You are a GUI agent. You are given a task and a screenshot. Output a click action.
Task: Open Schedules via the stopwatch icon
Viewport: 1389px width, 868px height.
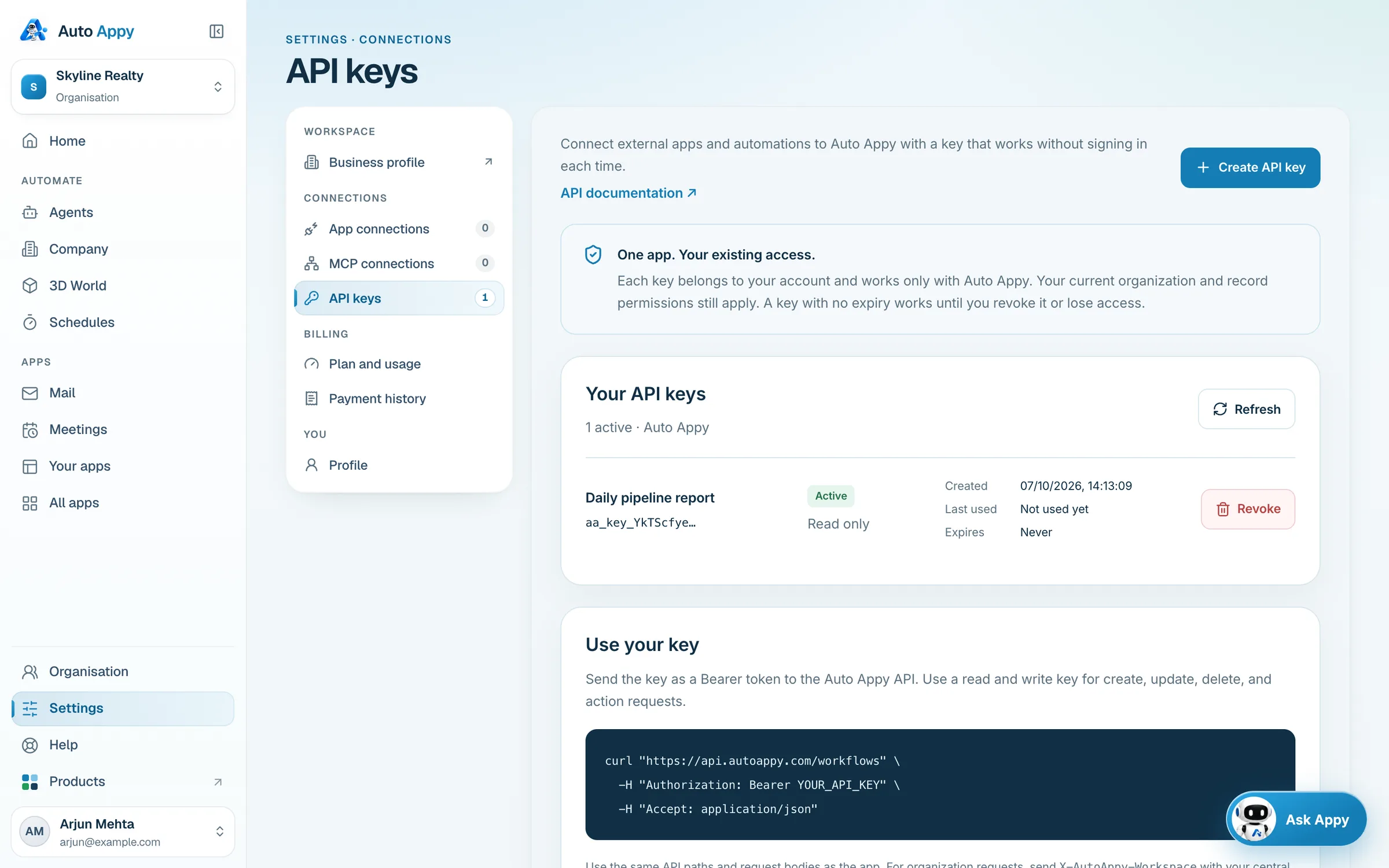30,322
